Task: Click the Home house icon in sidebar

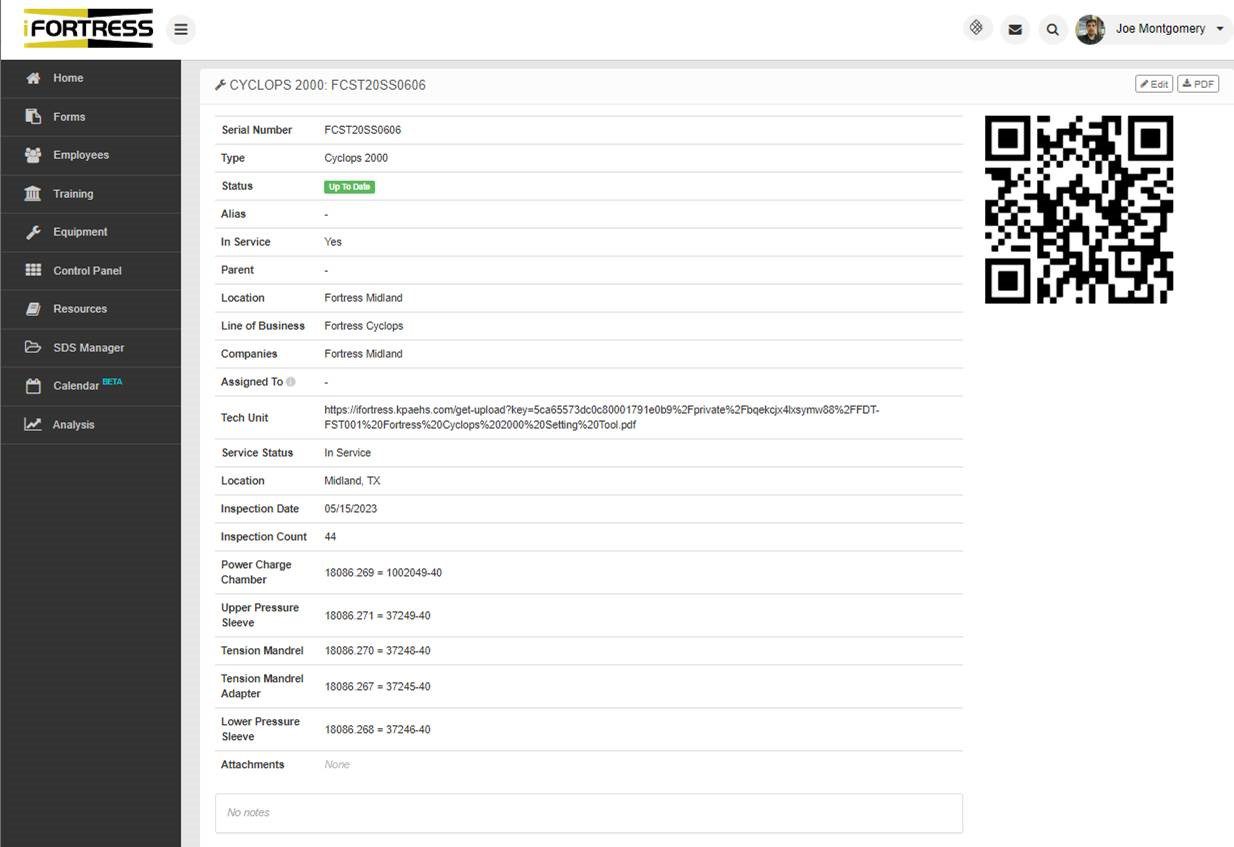Action: 33,78
